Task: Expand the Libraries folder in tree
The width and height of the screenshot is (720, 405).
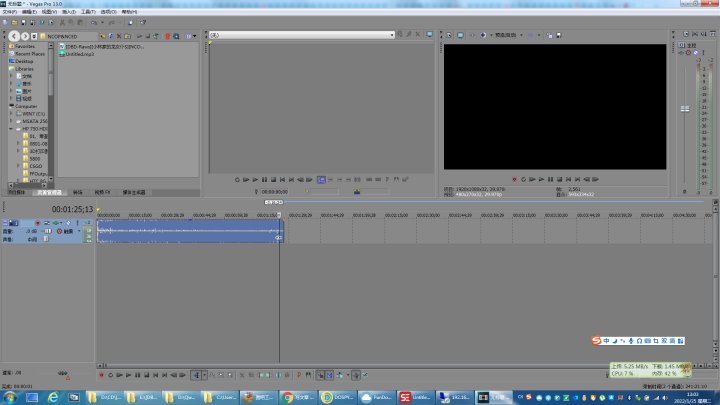Action: click(x=11, y=68)
